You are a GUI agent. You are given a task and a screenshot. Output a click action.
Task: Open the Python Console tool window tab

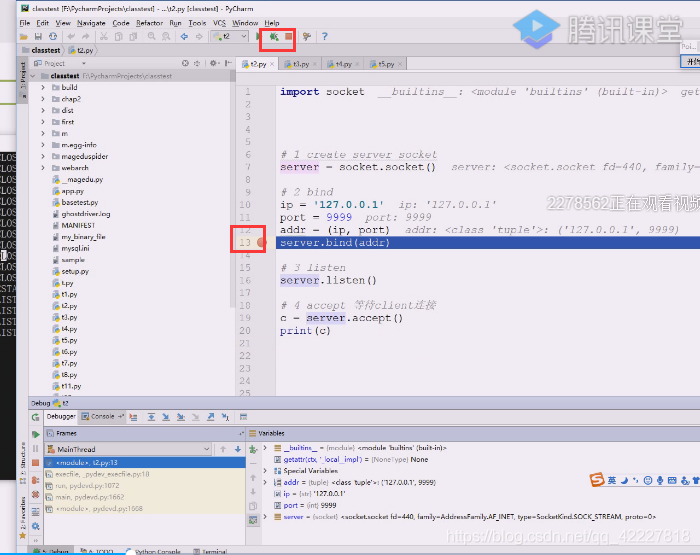[x=153, y=551]
